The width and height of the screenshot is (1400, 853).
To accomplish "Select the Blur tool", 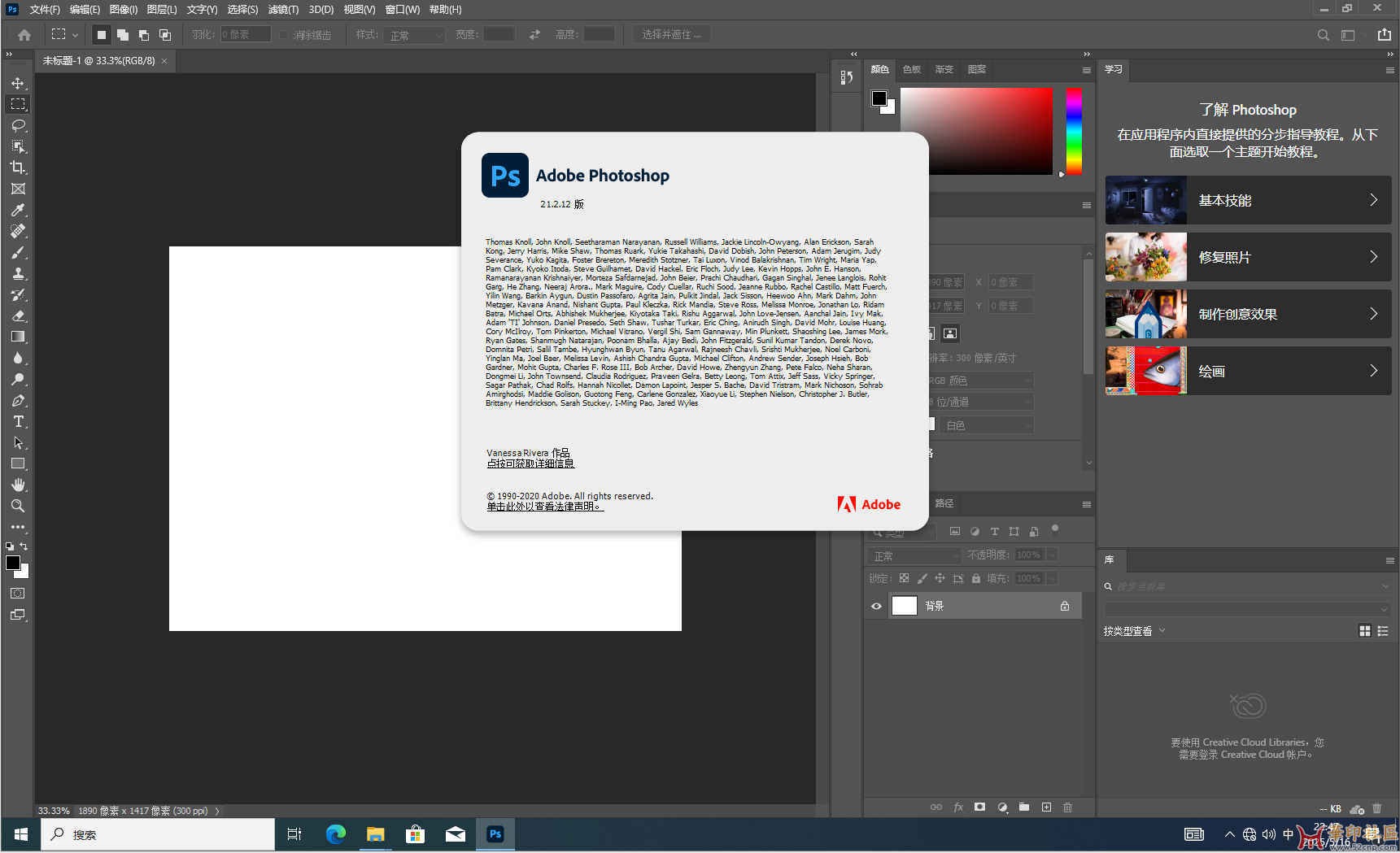I will pyautogui.click(x=18, y=358).
